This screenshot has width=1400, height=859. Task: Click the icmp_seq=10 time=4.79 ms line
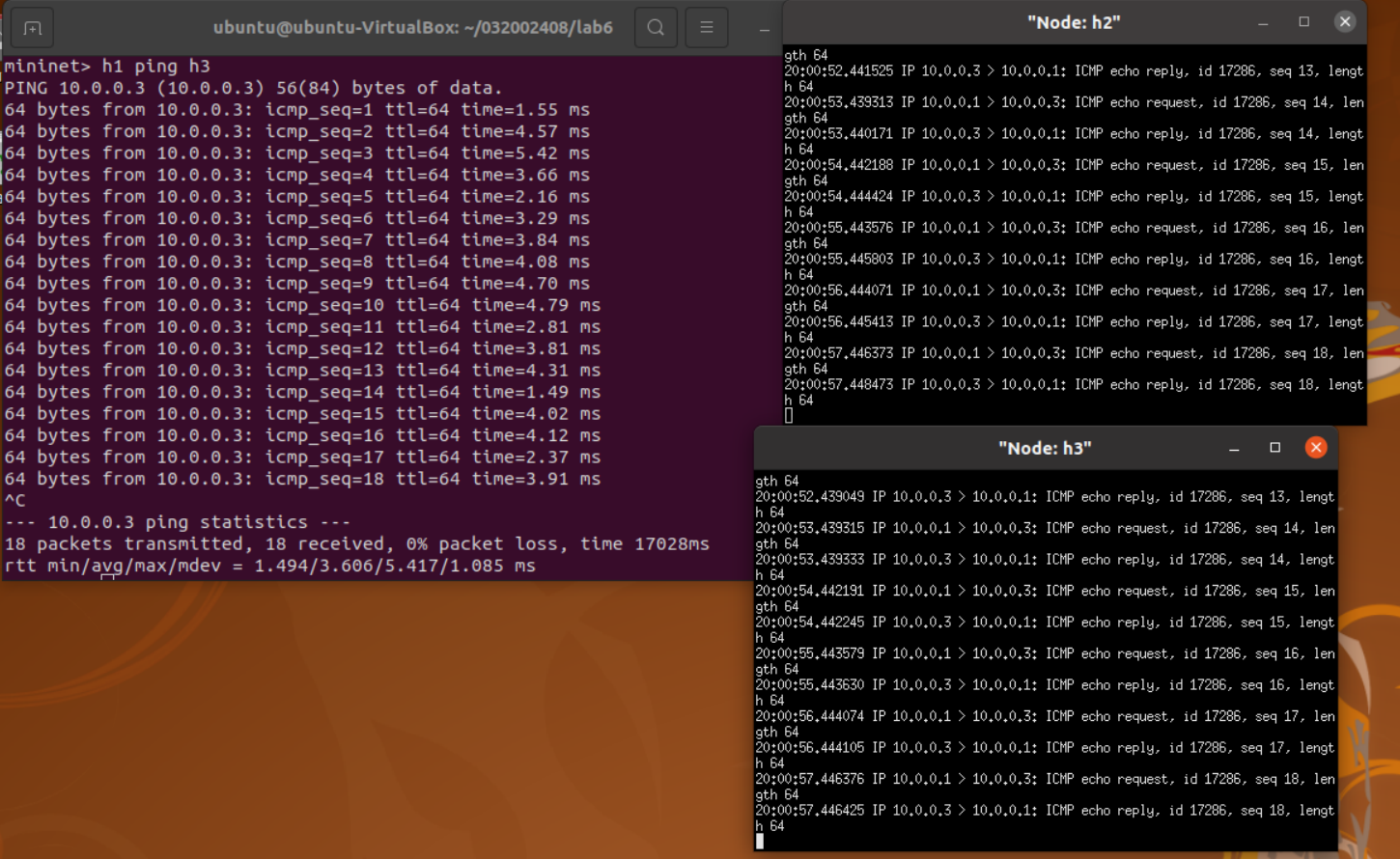point(302,305)
